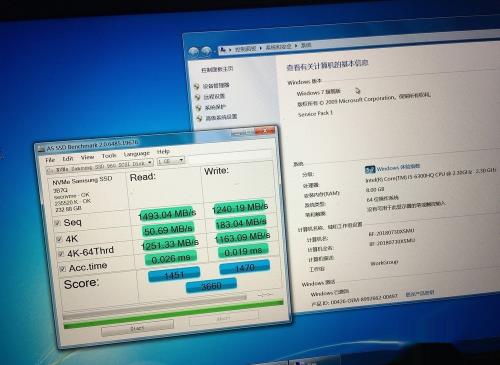
Task: Click the AS SSD Benchmark title bar icon
Action: (41, 149)
